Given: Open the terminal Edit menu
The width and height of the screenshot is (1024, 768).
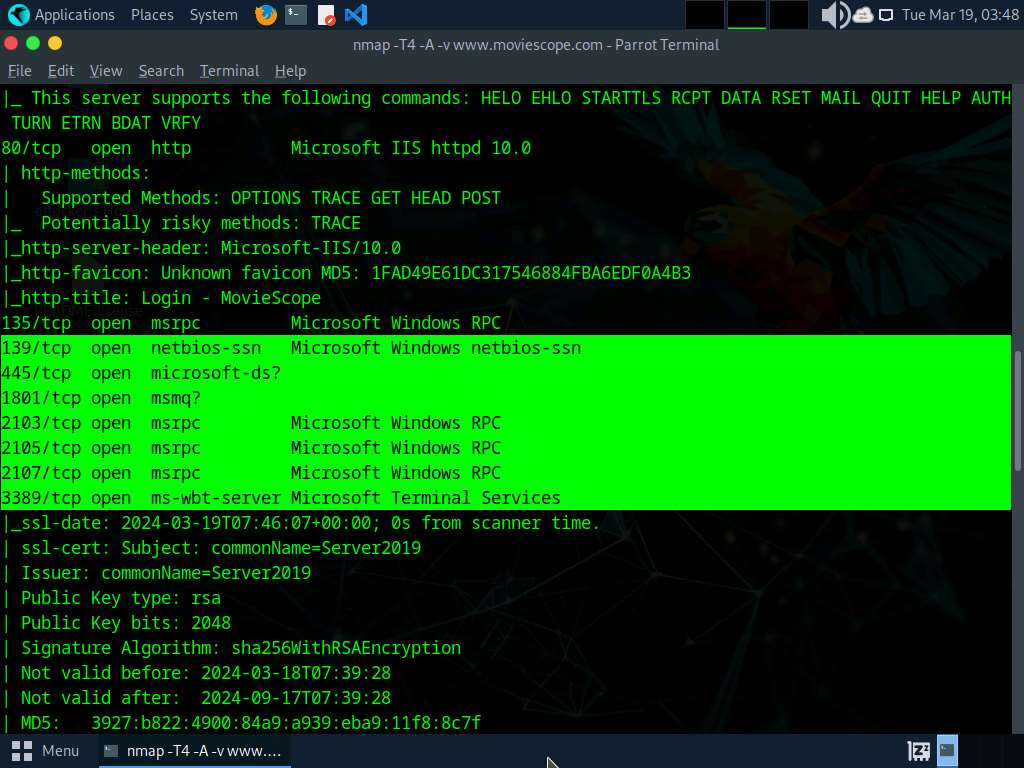Looking at the screenshot, I should click(61, 71).
